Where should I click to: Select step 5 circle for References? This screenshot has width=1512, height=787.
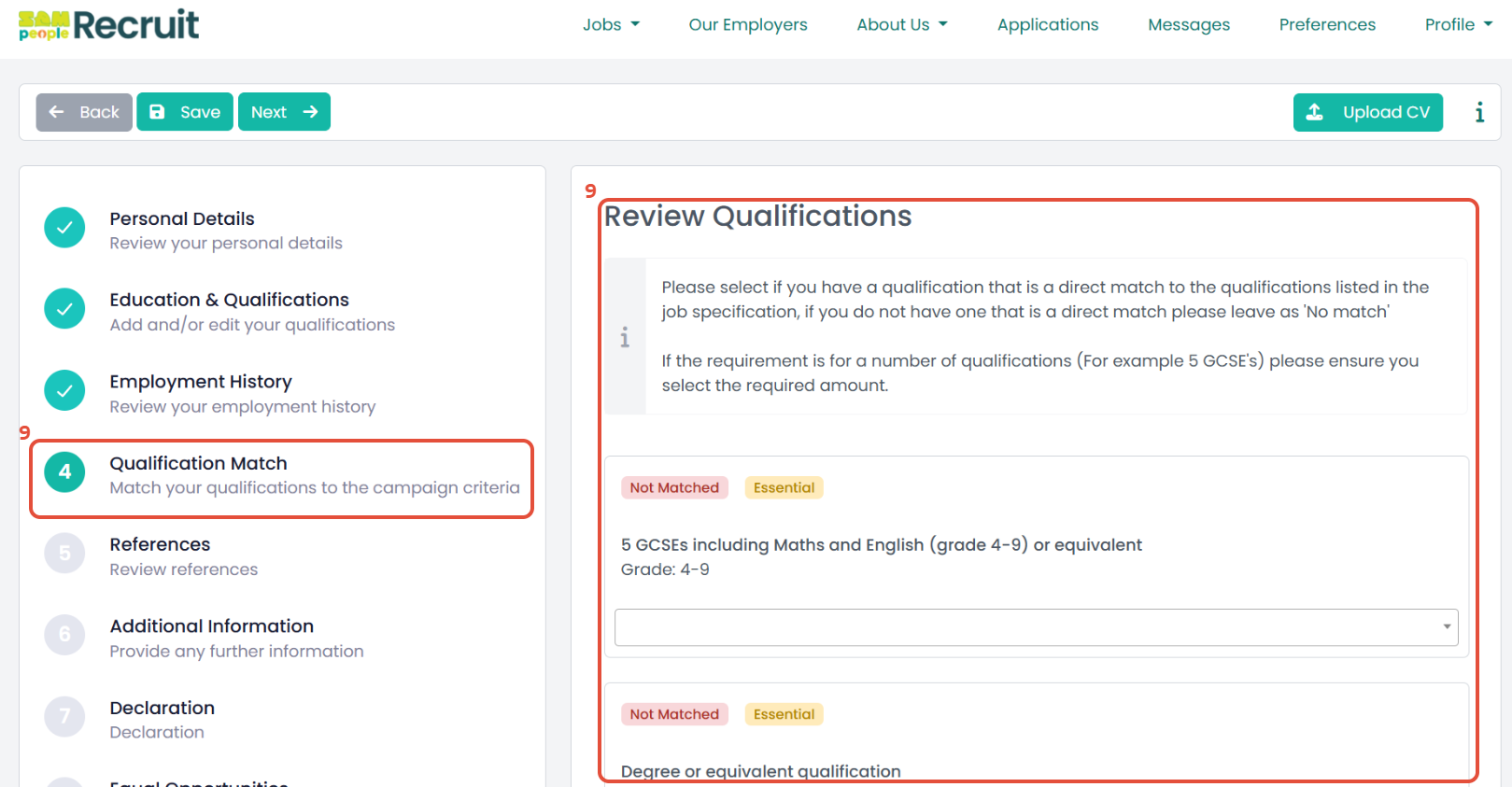point(64,554)
